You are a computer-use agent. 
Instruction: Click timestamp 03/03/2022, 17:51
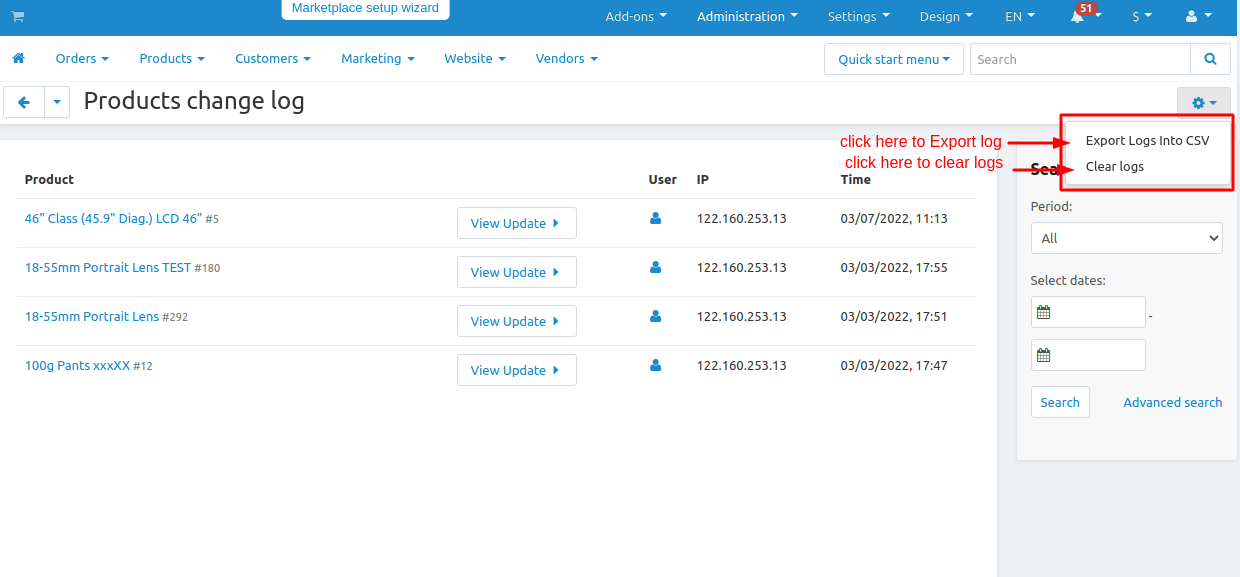tap(894, 316)
